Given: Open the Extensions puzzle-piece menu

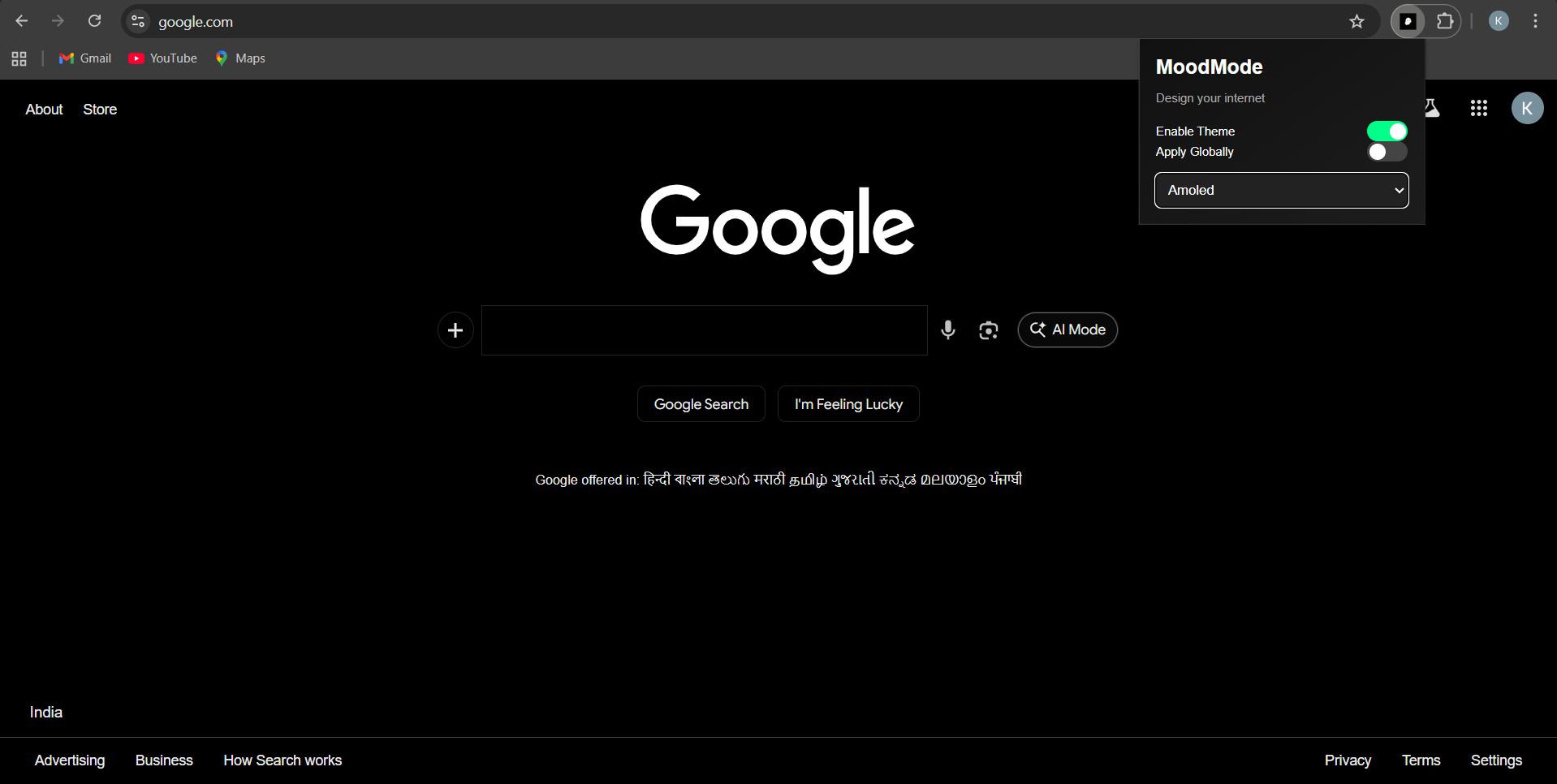Looking at the screenshot, I should click(1445, 21).
